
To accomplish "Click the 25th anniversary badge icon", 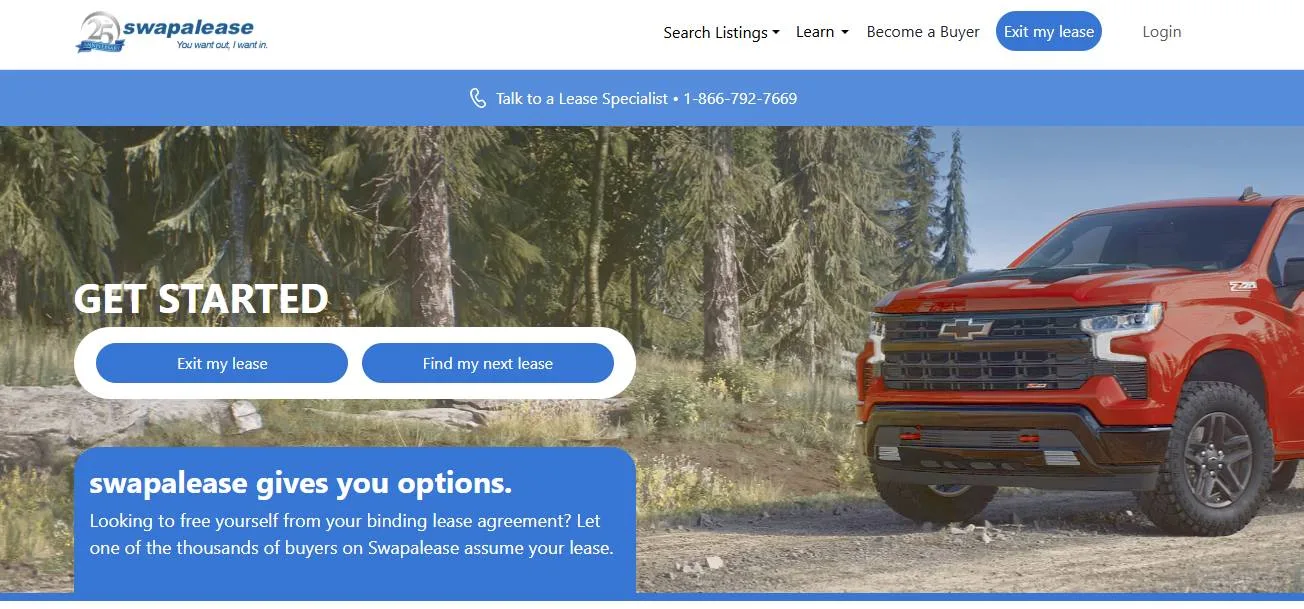I will [x=99, y=33].
